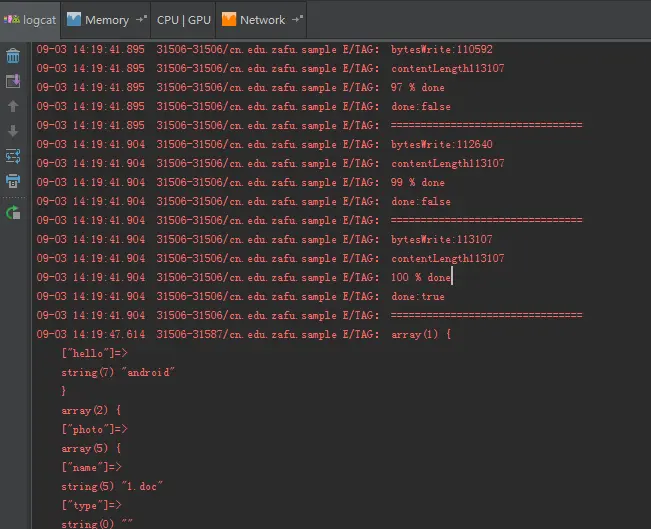The width and height of the screenshot is (651, 529).
Task: Click the 'string(7) "android"' line
Action: point(118,372)
